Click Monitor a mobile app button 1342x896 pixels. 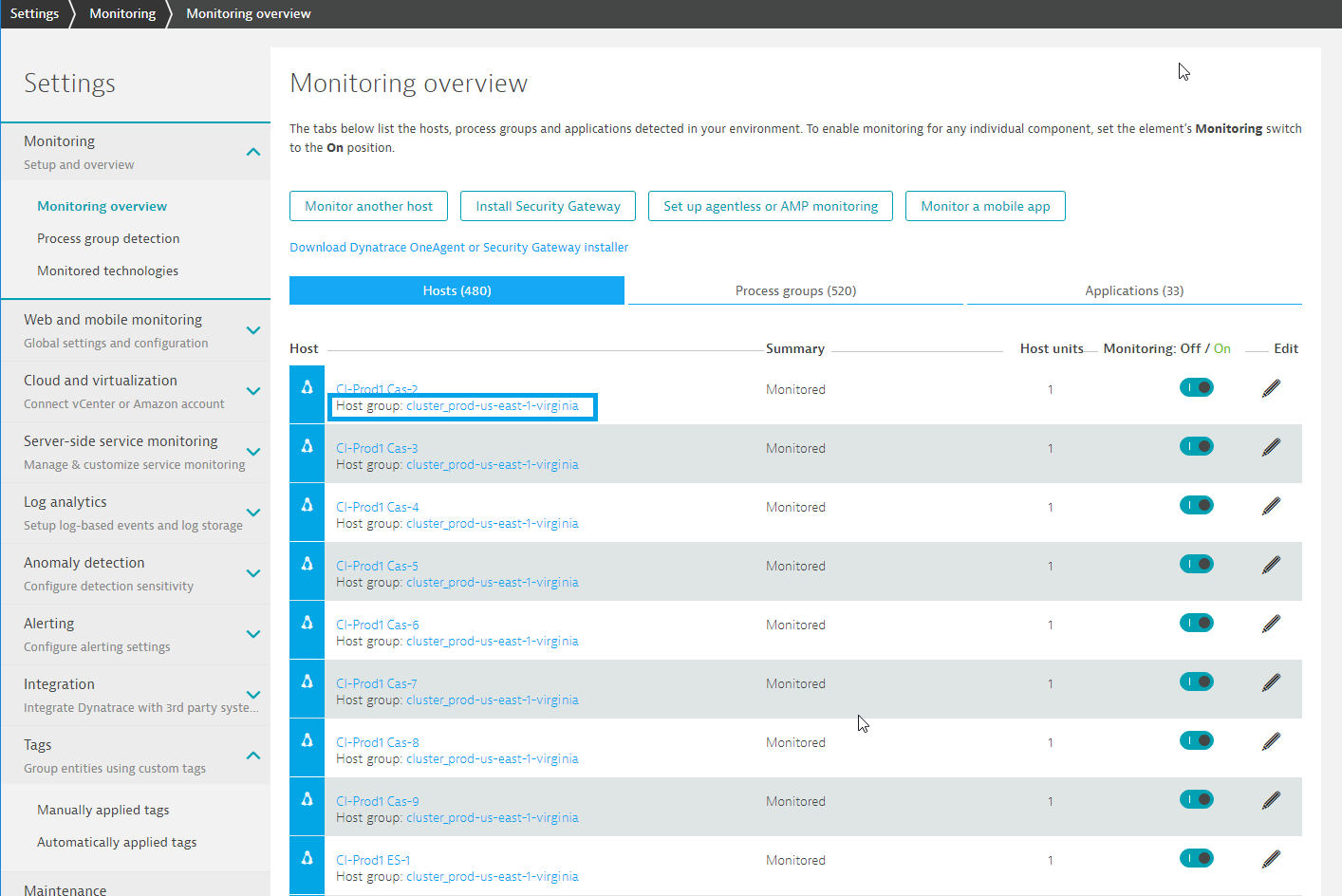click(985, 206)
